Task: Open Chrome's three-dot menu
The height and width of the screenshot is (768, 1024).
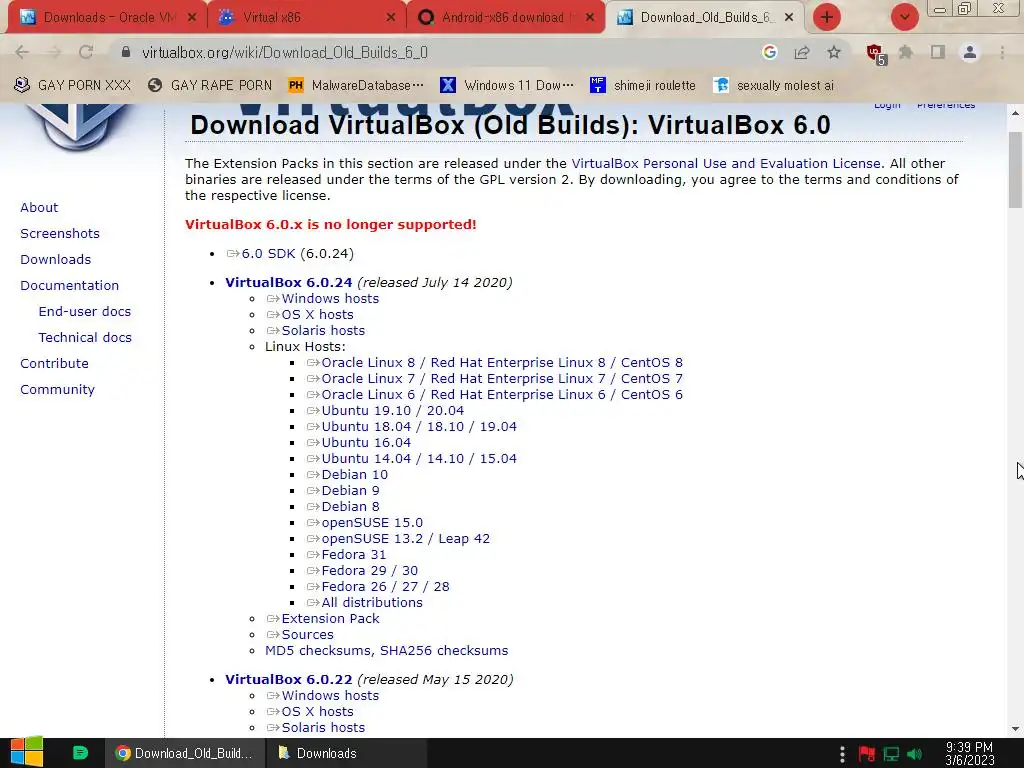Action: [x=1002, y=52]
